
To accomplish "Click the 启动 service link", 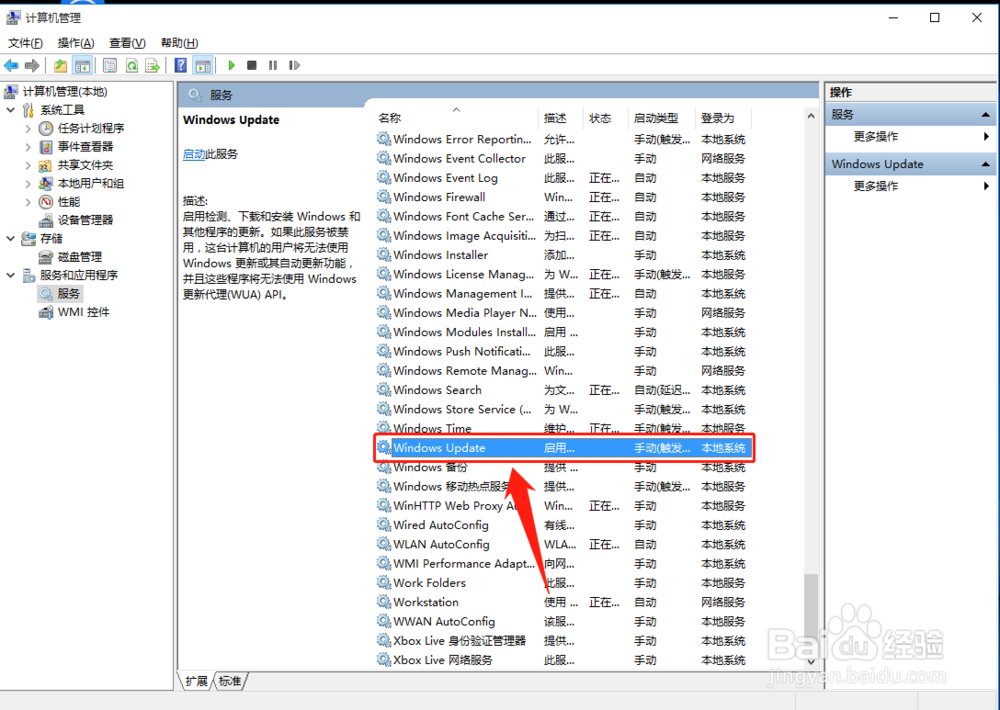I will coord(194,154).
